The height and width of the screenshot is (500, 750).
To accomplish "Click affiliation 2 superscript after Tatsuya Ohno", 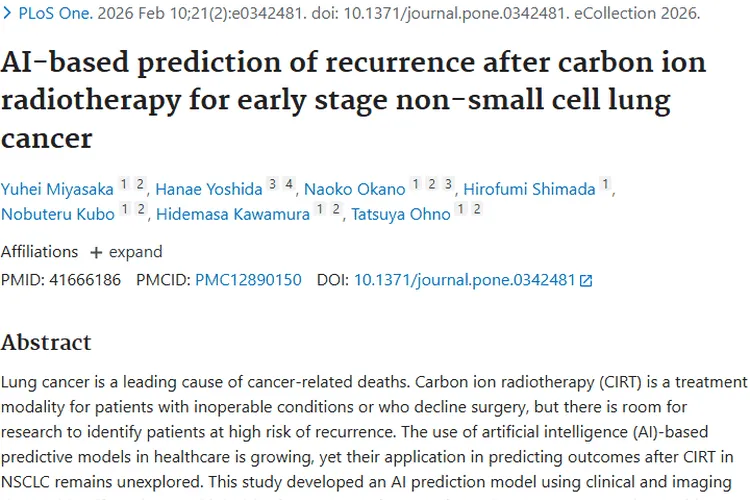I will tap(477, 209).
